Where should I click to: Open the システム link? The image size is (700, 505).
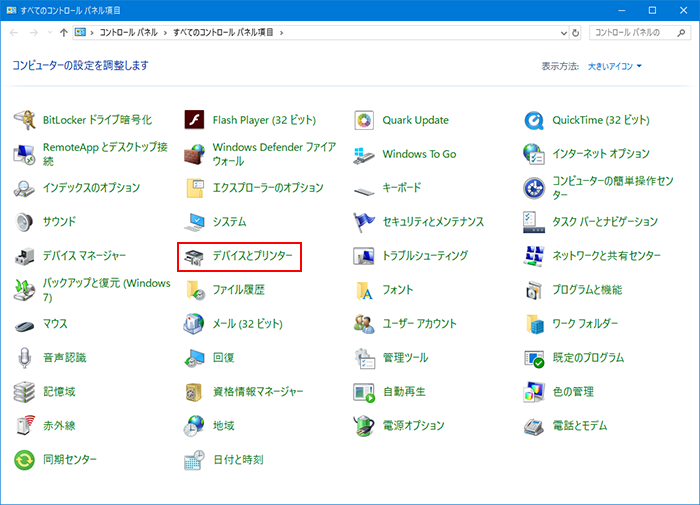click(x=229, y=222)
